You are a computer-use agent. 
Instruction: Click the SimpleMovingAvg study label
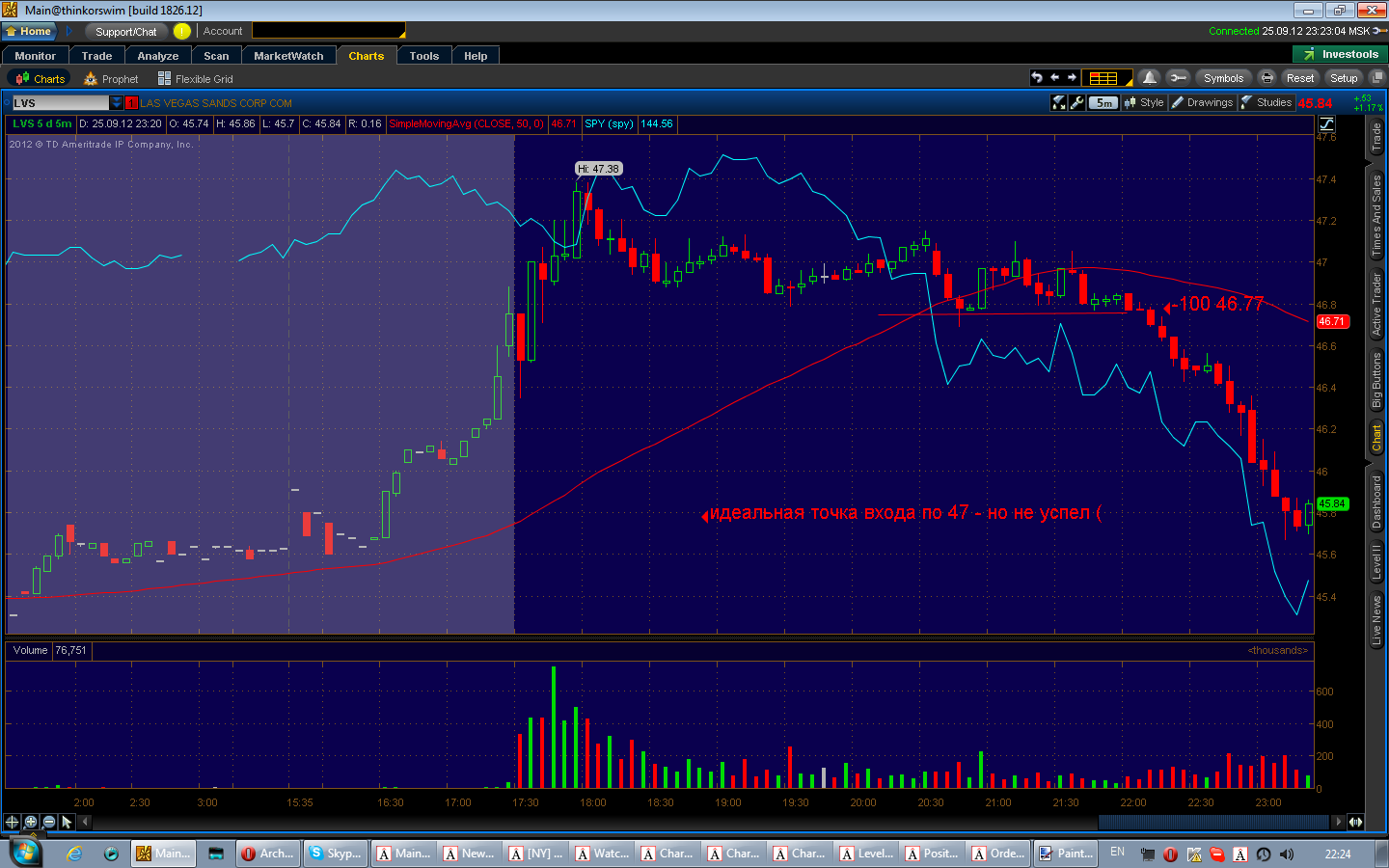pyautogui.click(x=466, y=123)
